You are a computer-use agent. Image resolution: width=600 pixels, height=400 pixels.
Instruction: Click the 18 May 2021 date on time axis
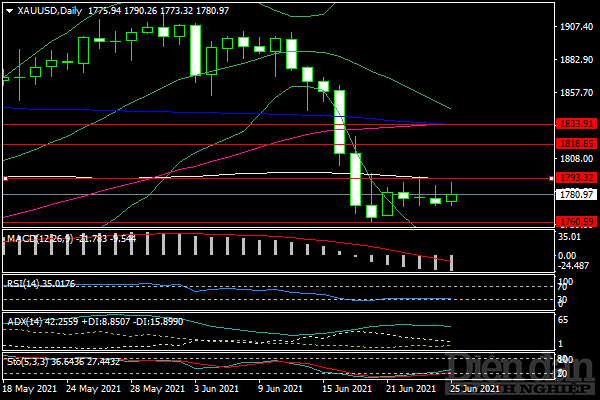pyautogui.click(x=28, y=387)
